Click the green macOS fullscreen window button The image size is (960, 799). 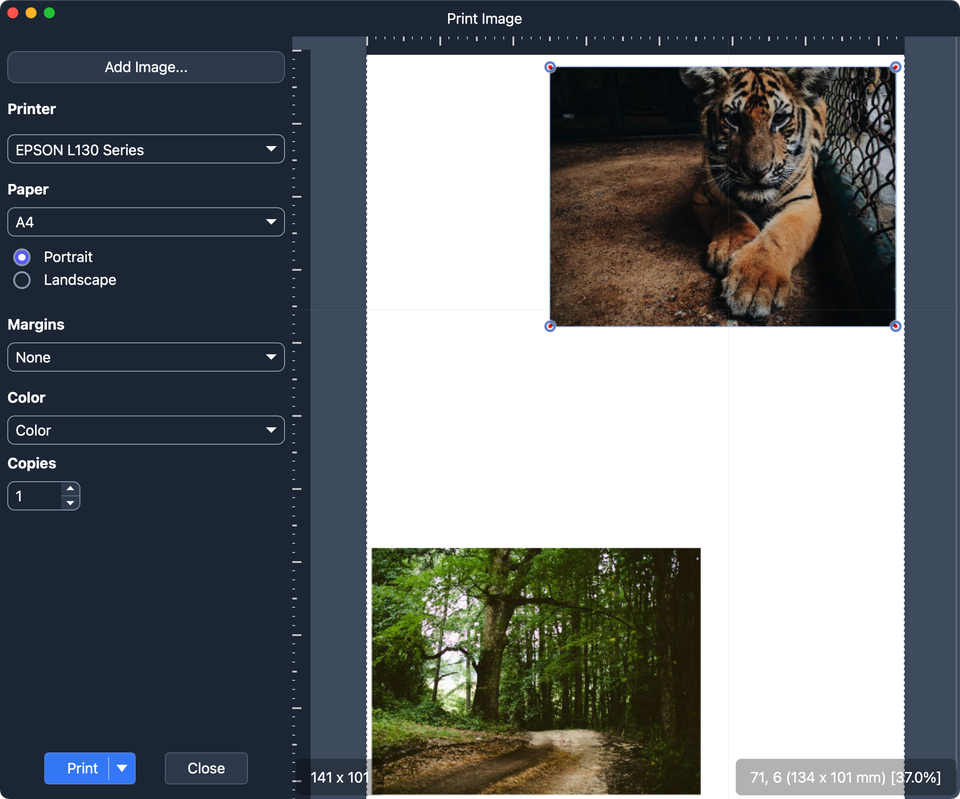coord(49,13)
